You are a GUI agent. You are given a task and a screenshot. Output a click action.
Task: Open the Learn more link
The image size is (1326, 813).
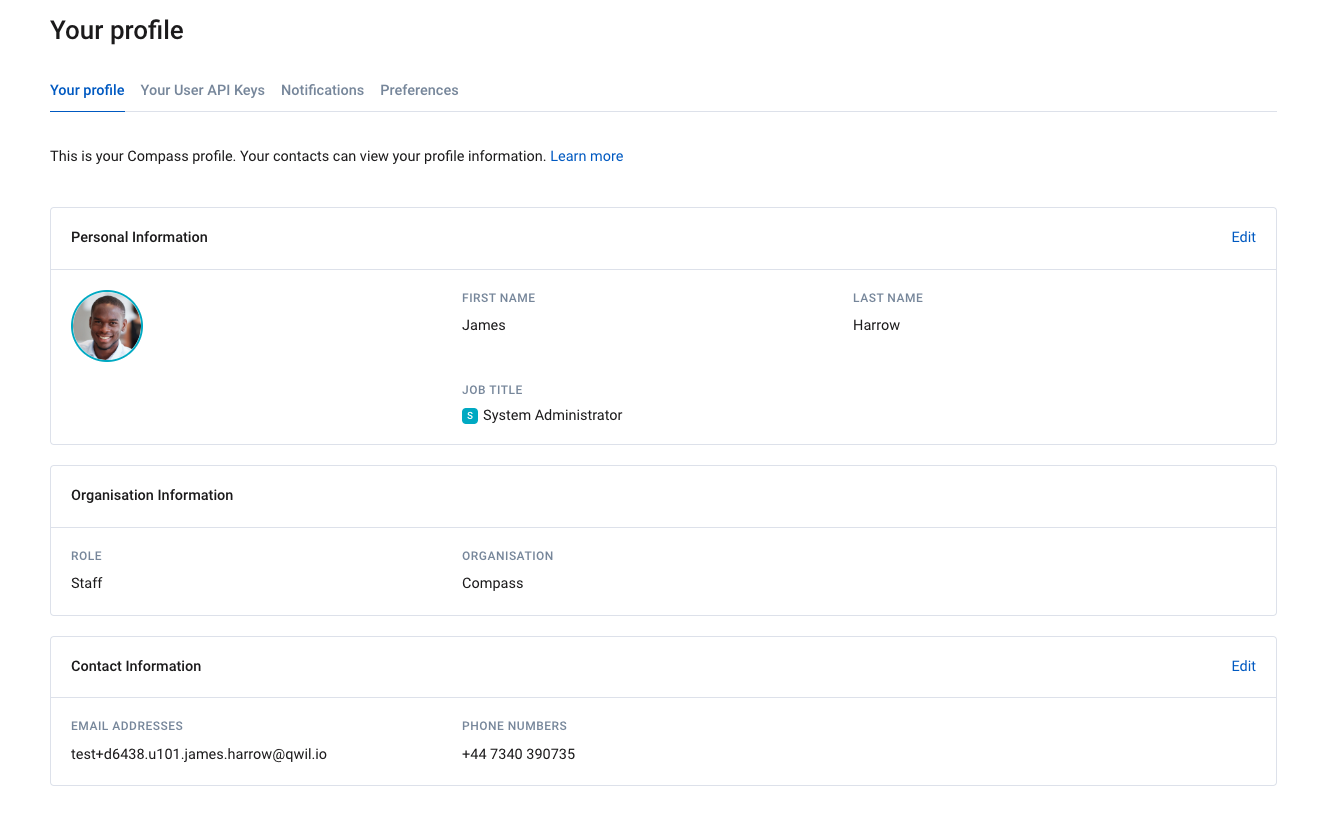pyautogui.click(x=586, y=156)
